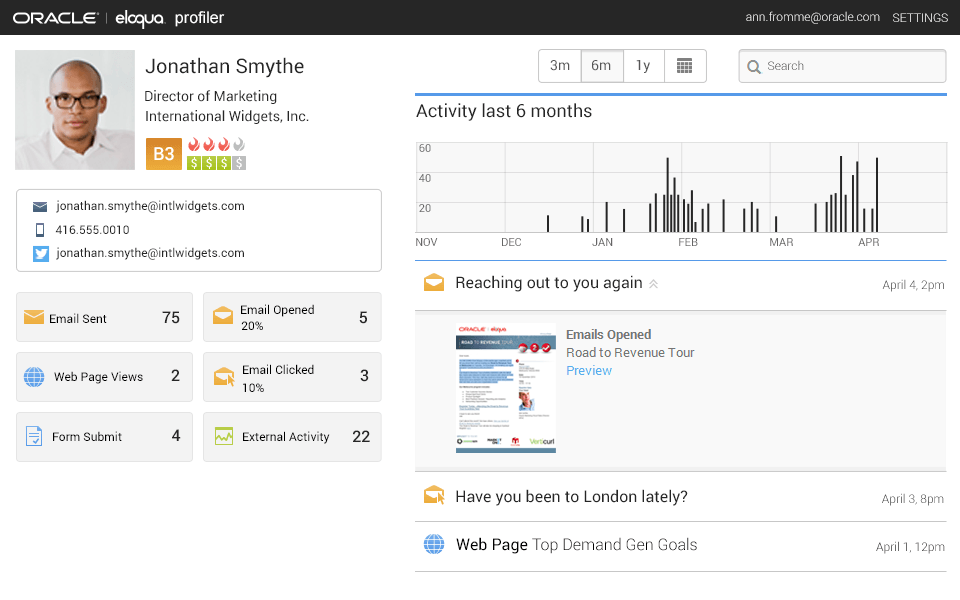
Task: Select the 3m time range tab
Action: [560, 66]
